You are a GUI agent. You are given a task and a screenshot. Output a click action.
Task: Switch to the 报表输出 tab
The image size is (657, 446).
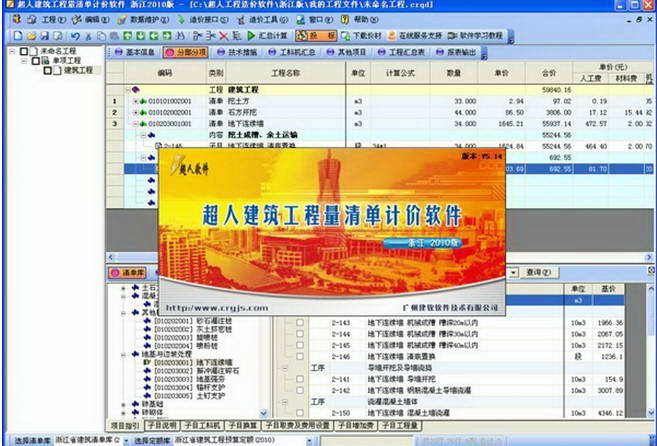(x=456, y=52)
